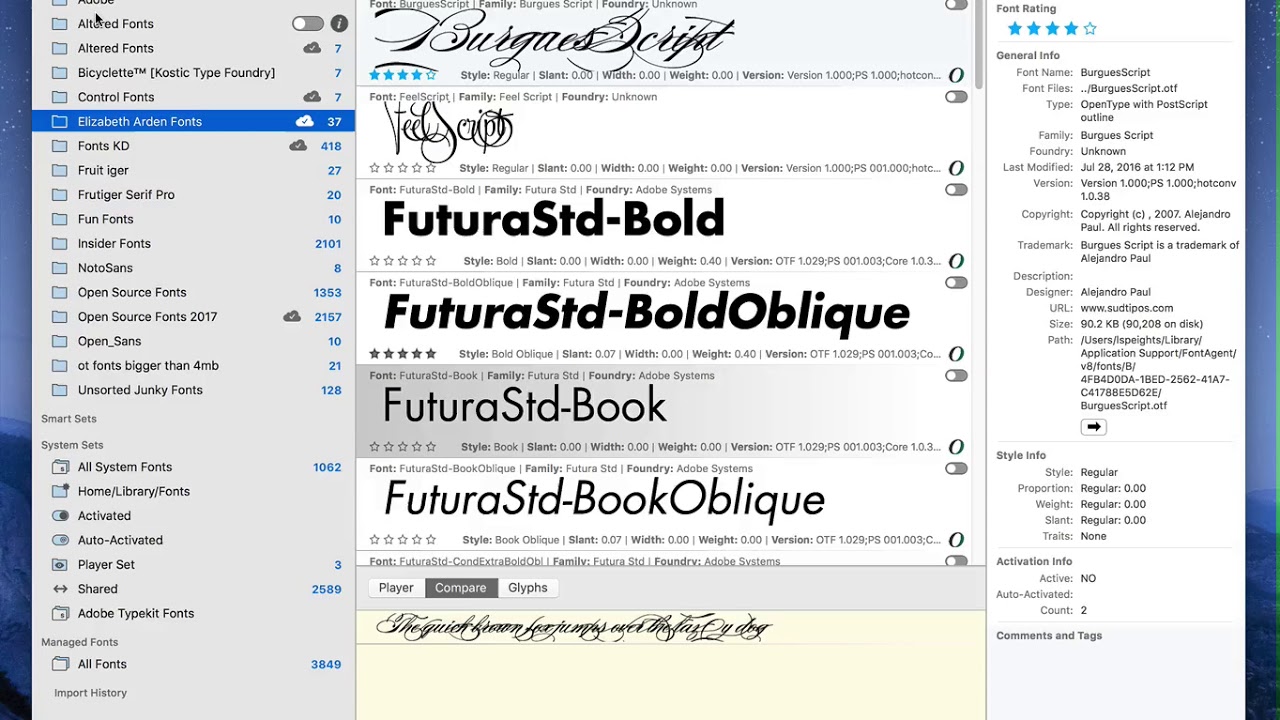
Task: Toggle activation of FuturaStd-CondExtraBoldObl font
Action: click(x=956, y=561)
